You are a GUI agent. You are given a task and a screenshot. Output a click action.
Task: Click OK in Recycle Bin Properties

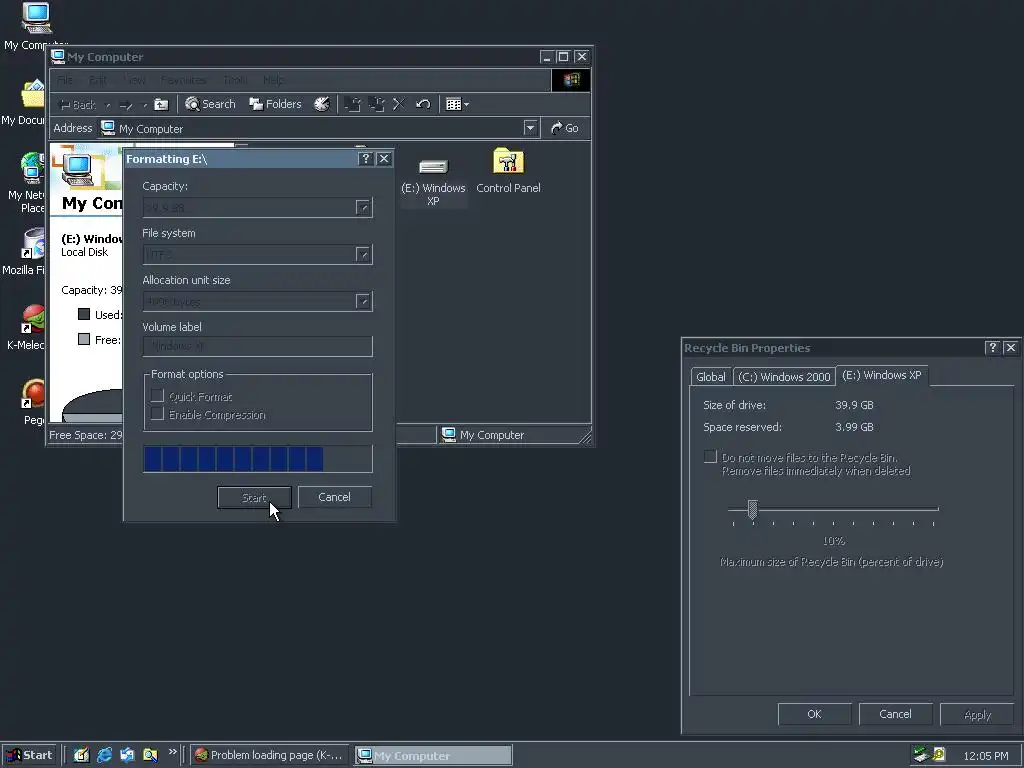click(814, 714)
